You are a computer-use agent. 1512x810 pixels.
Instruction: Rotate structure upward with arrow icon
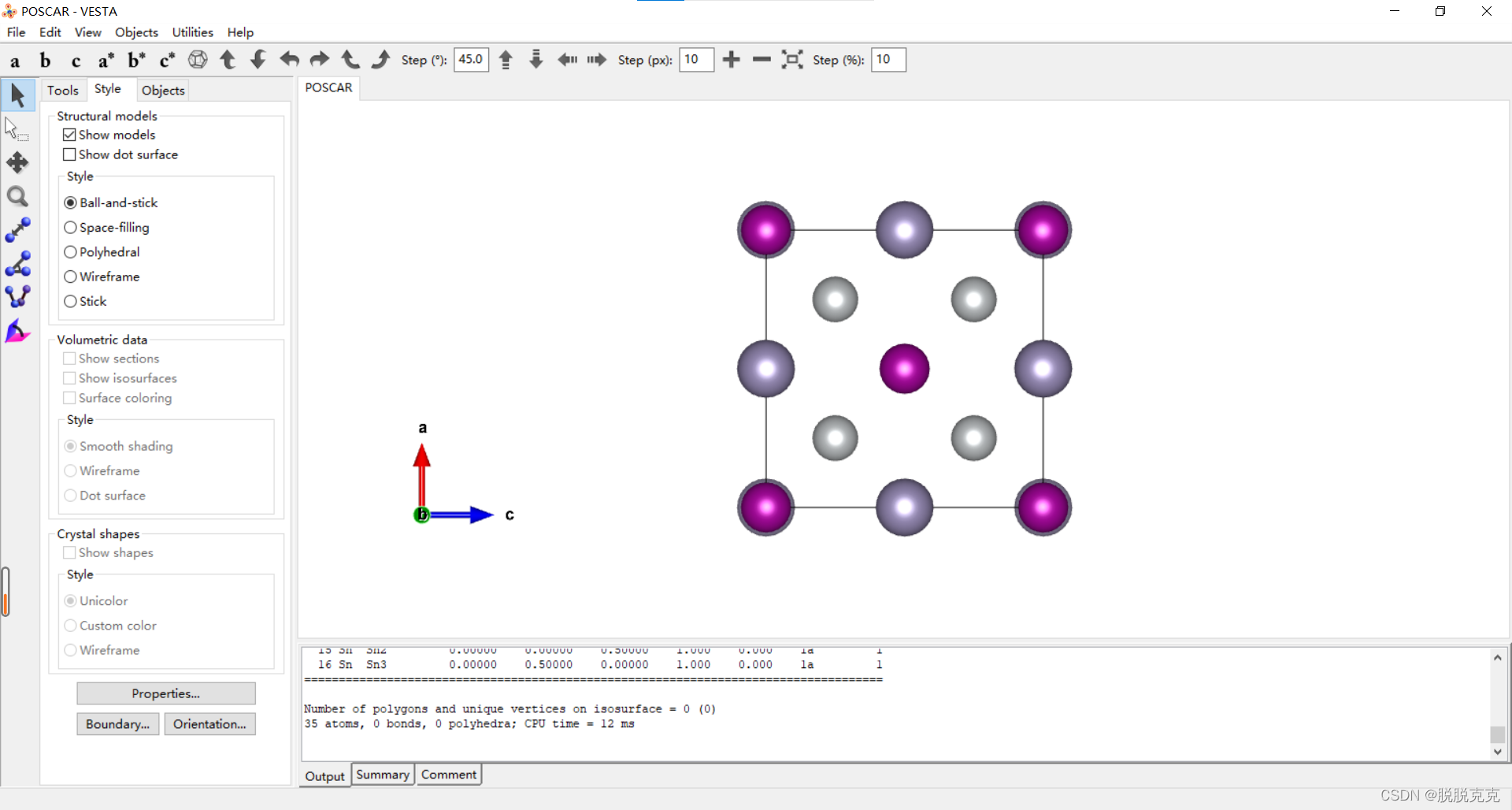(228, 60)
